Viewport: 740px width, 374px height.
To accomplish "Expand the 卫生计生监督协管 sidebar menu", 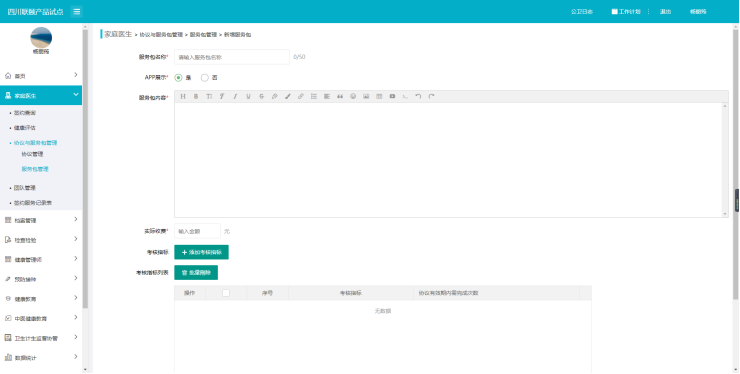I will coord(41,338).
